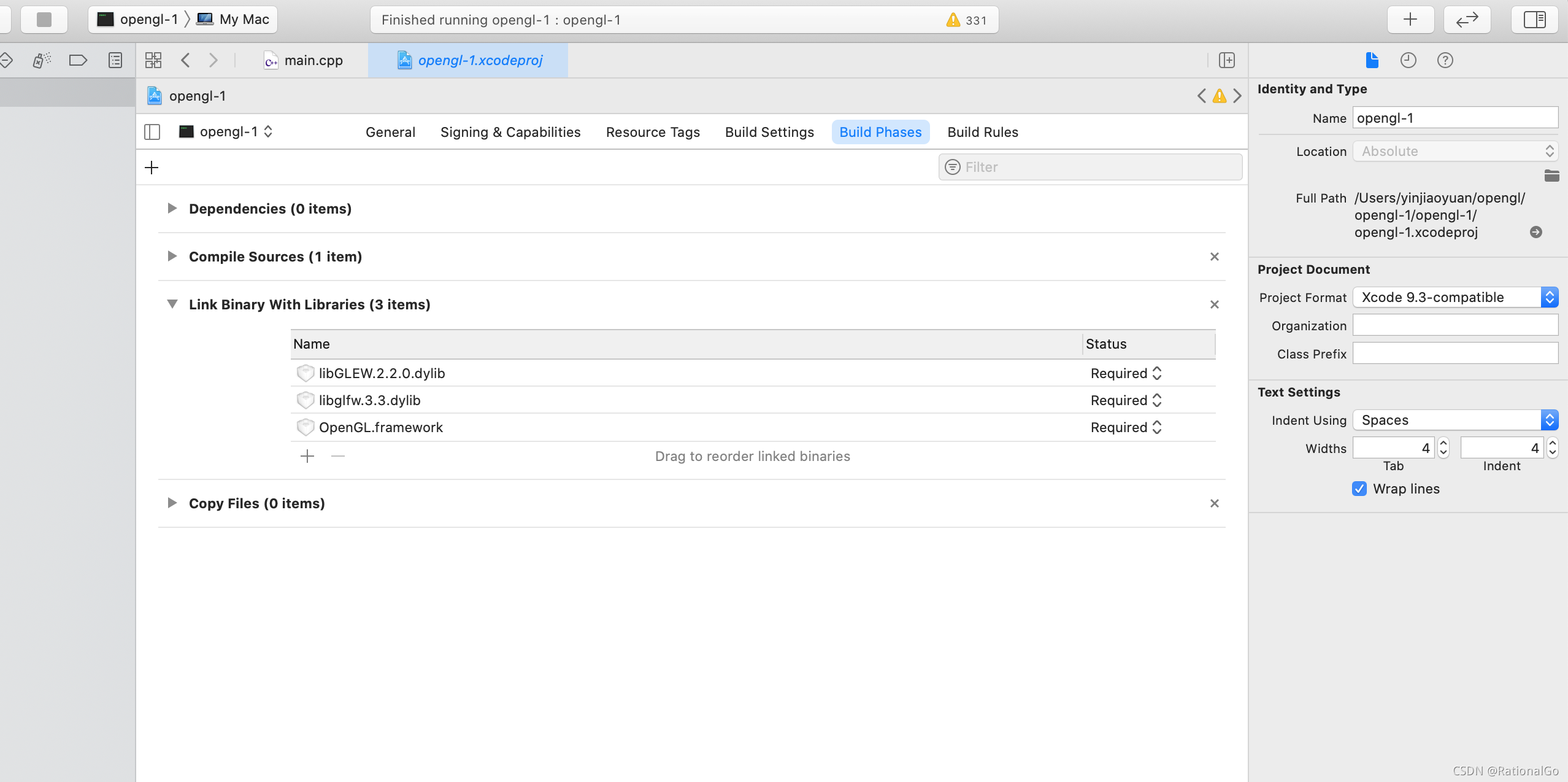Delete the Link Binary With Libraries phase
1568x782 pixels.
tap(1215, 304)
